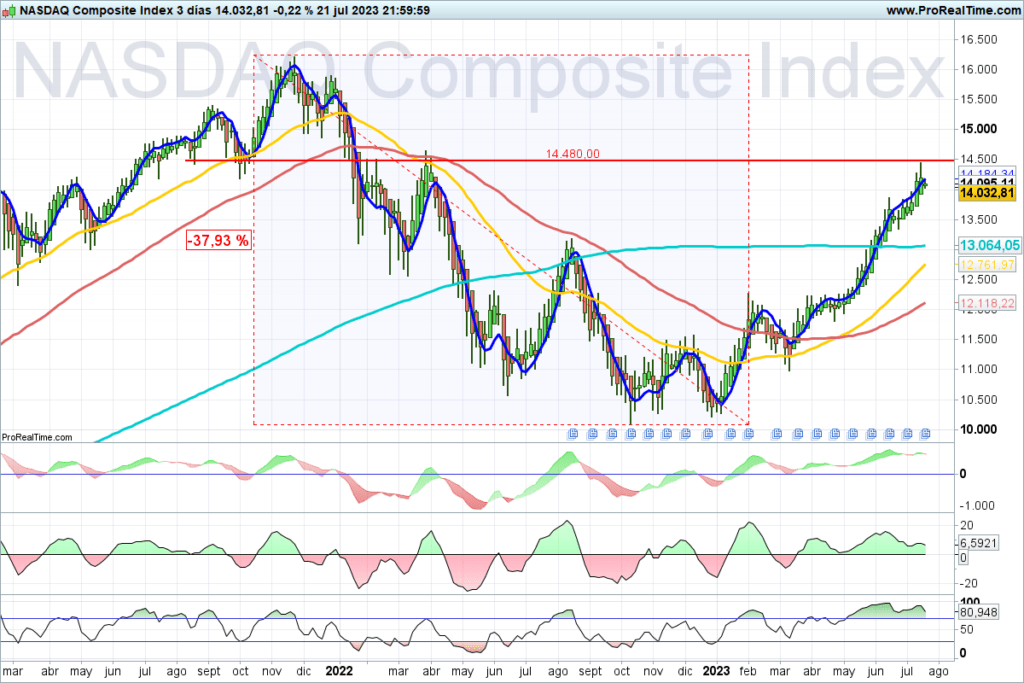This screenshot has height=683, width=1024.
Task: Open the document icon under the October 2022 low
Action: click(x=630, y=434)
